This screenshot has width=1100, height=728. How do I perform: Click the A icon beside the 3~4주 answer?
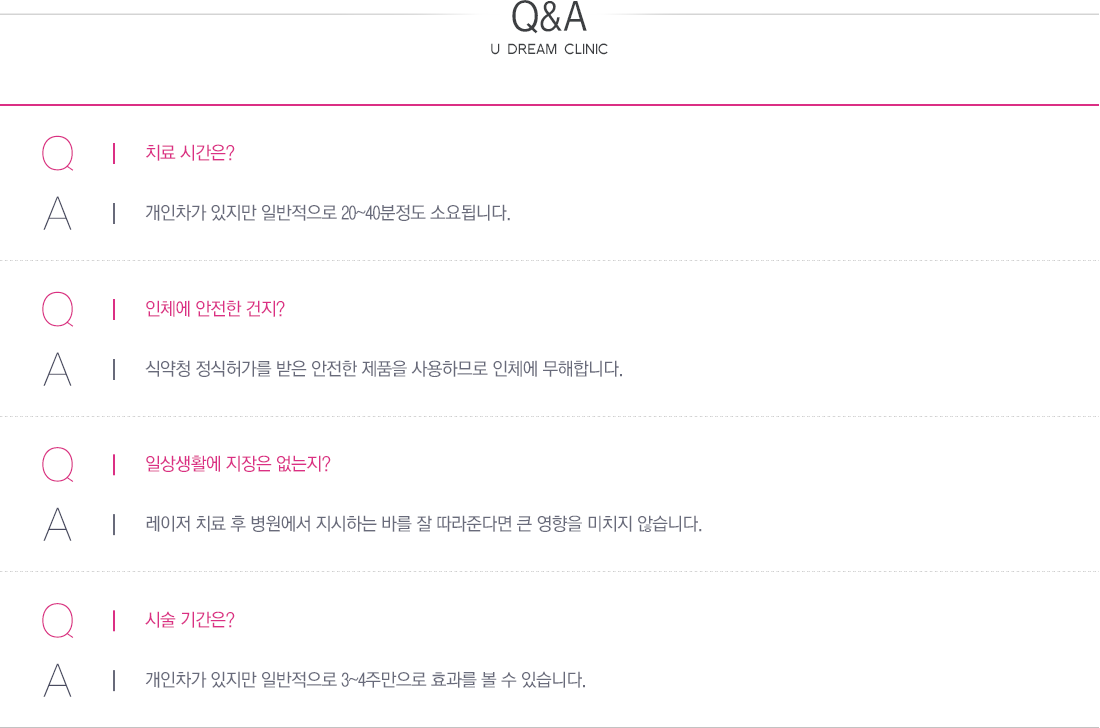tap(58, 680)
